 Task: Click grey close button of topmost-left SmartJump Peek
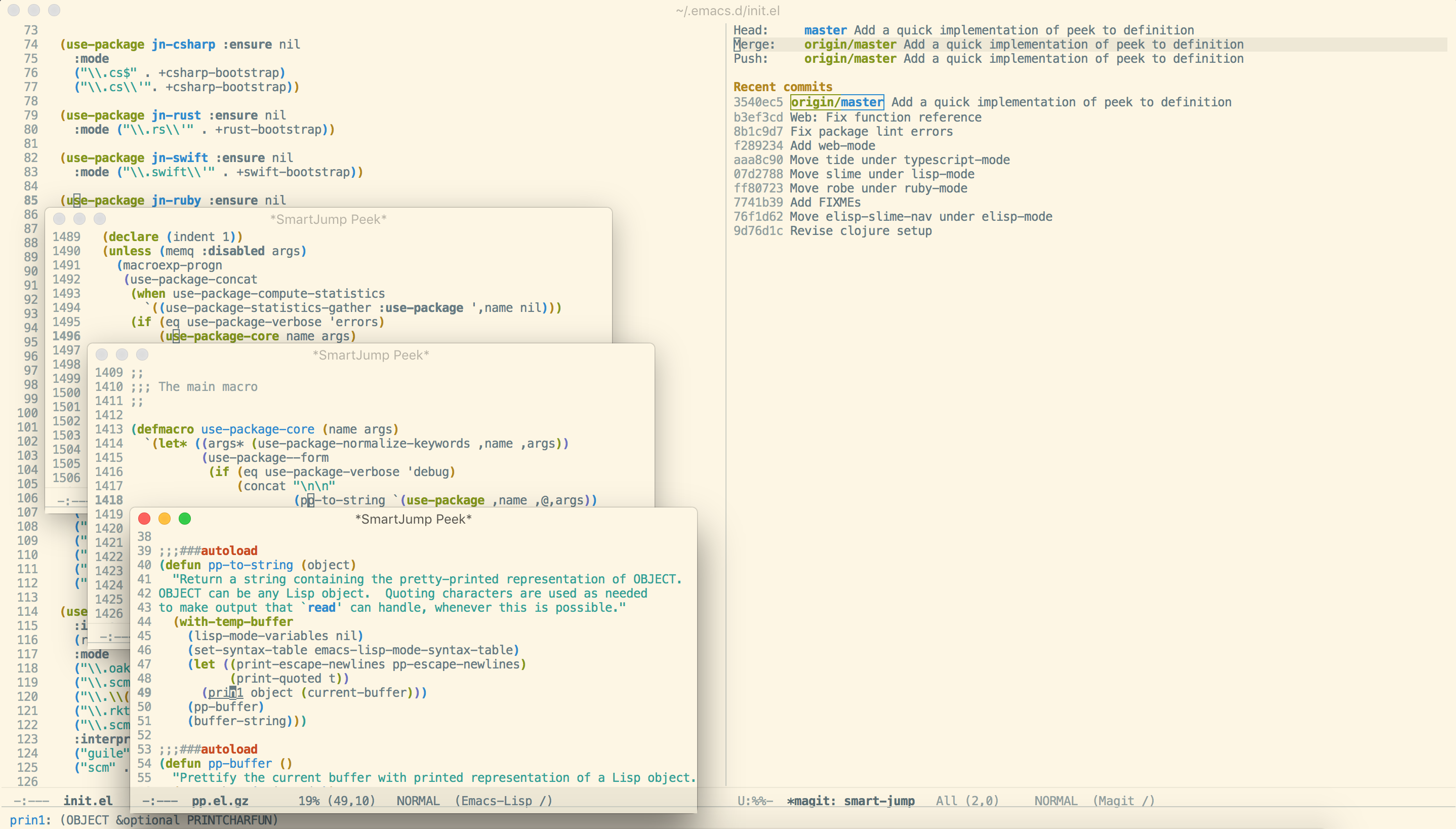point(59,219)
